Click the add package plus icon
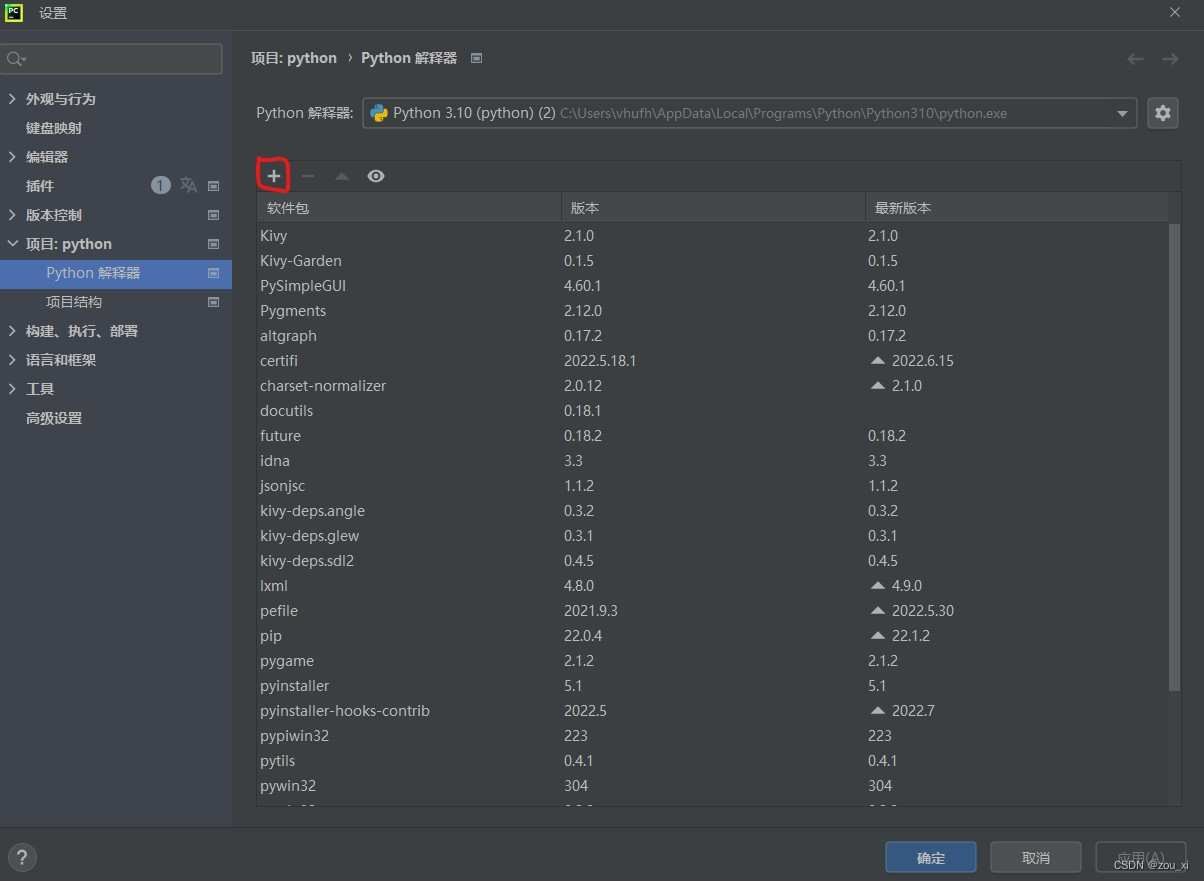 (x=274, y=176)
